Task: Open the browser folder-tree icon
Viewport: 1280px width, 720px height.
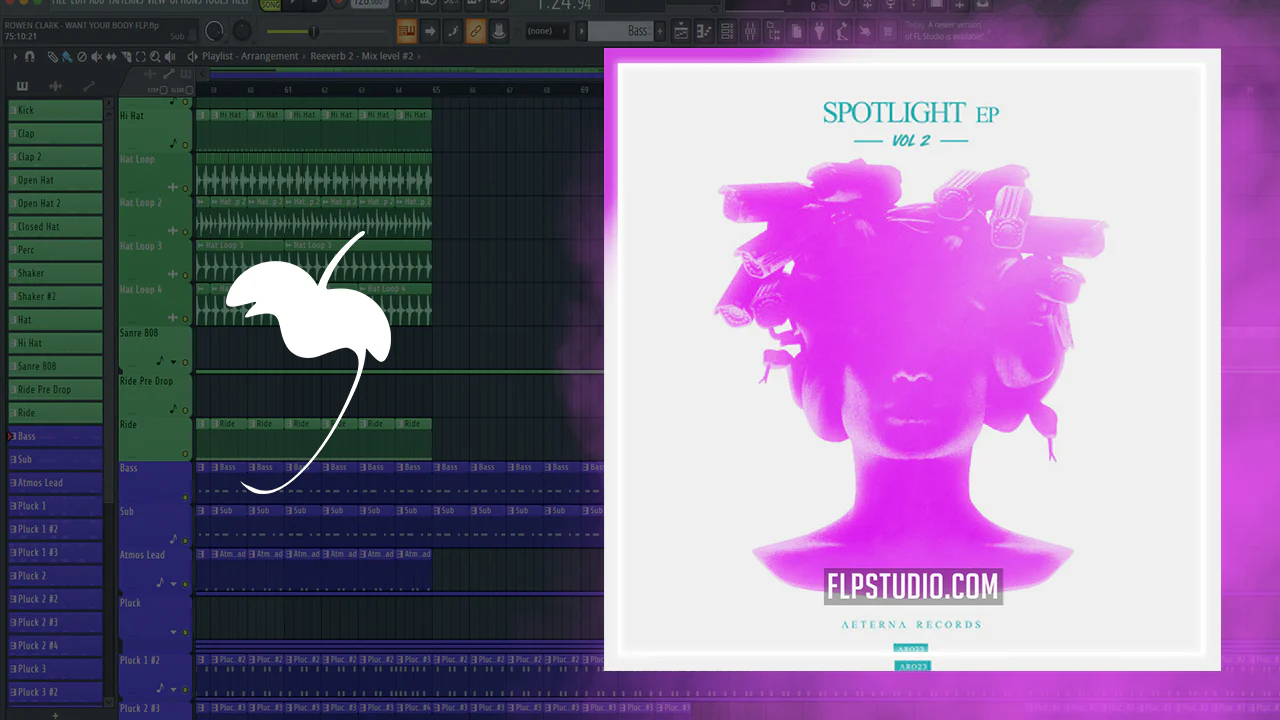Action: tap(774, 31)
